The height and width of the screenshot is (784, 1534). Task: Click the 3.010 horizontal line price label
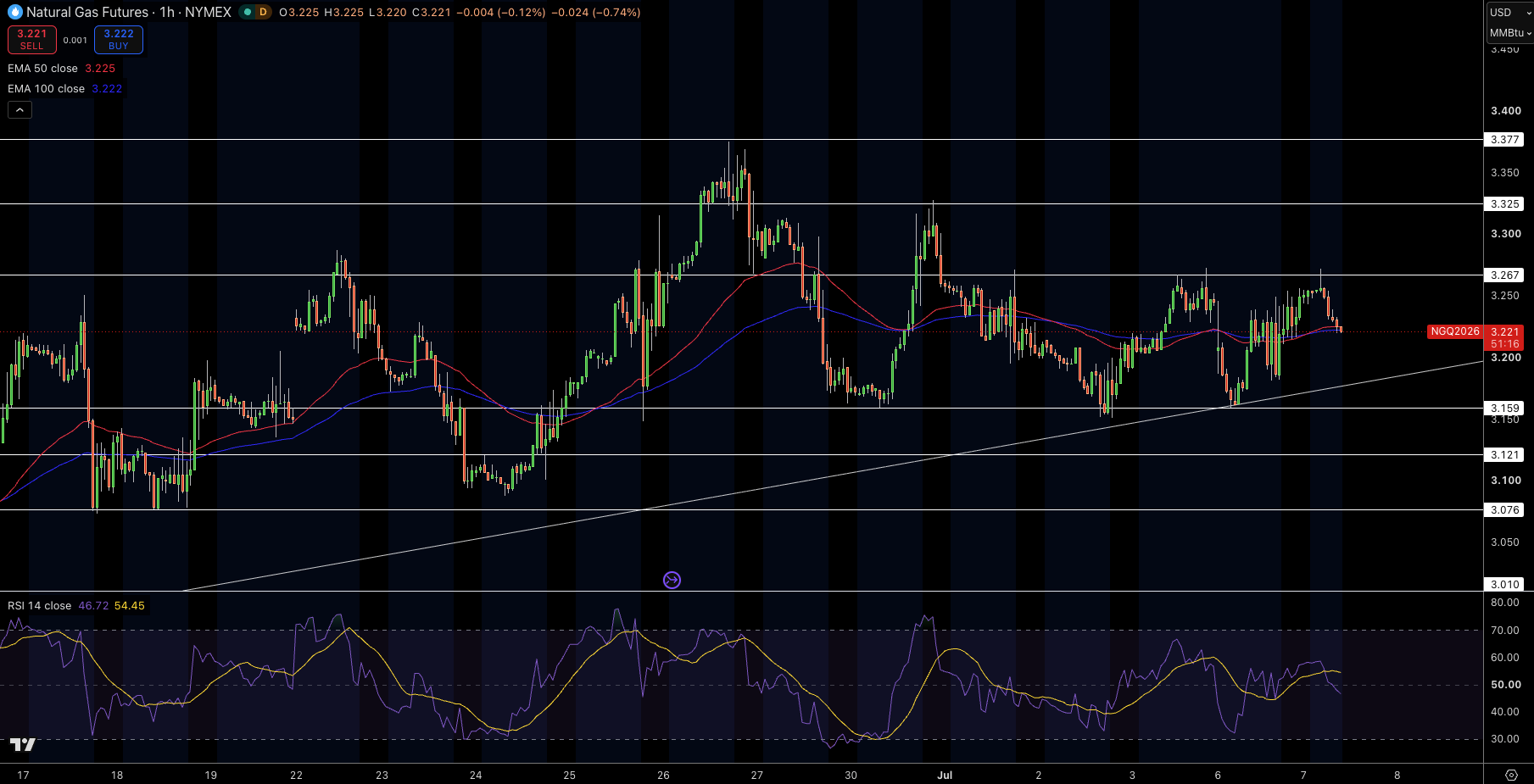point(1504,585)
